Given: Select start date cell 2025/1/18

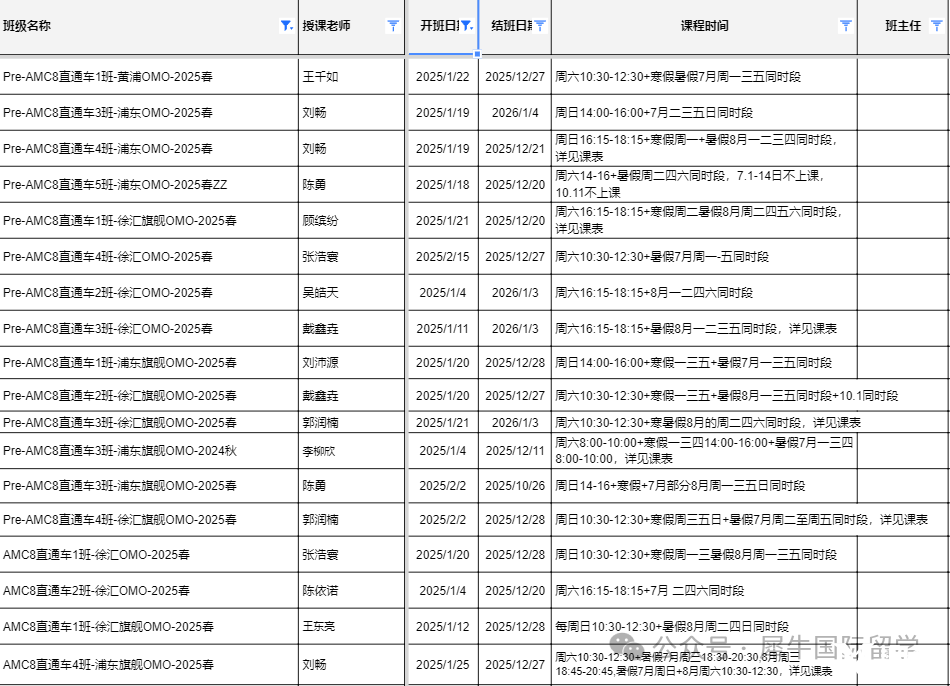Looking at the screenshot, I should click(443, 185).
